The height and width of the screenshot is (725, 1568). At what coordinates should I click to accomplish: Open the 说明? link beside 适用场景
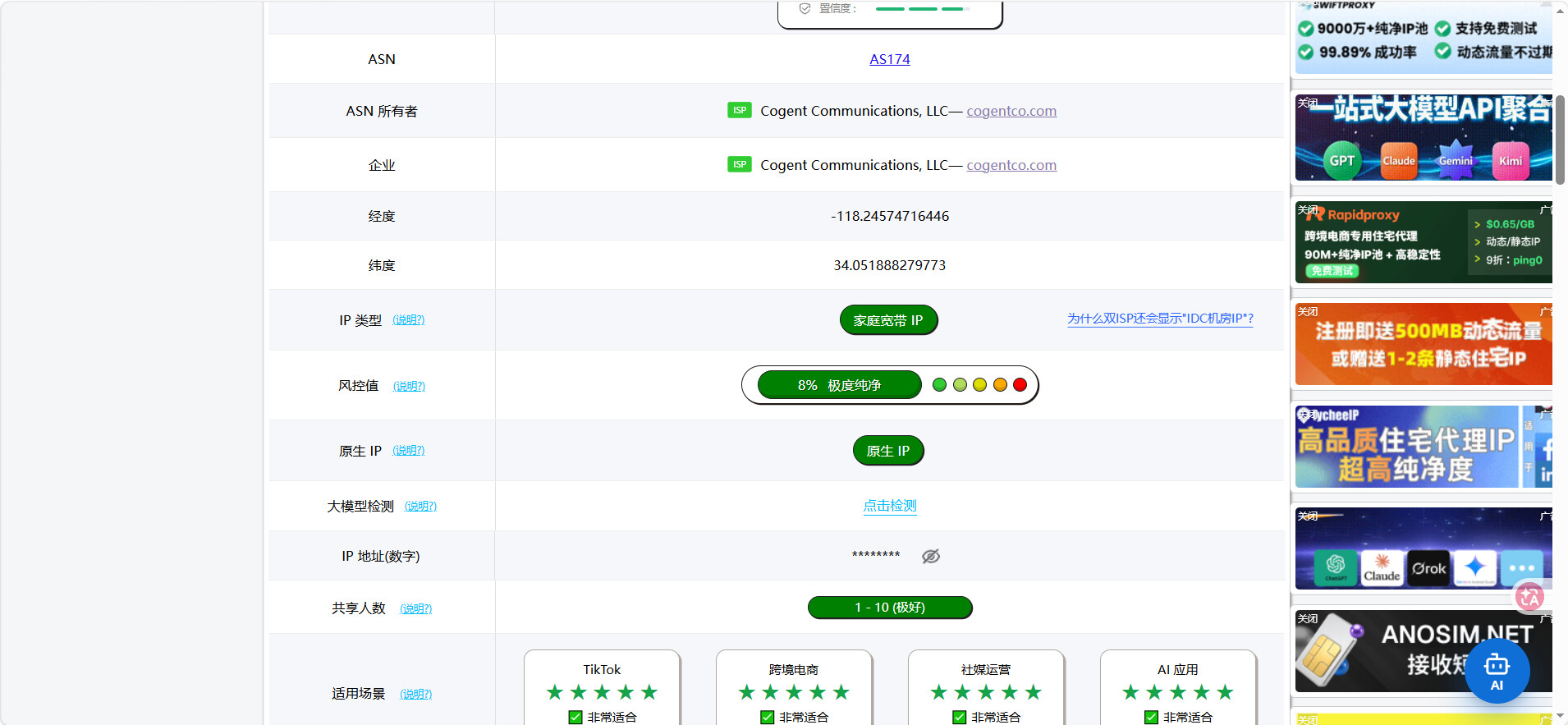416,694
